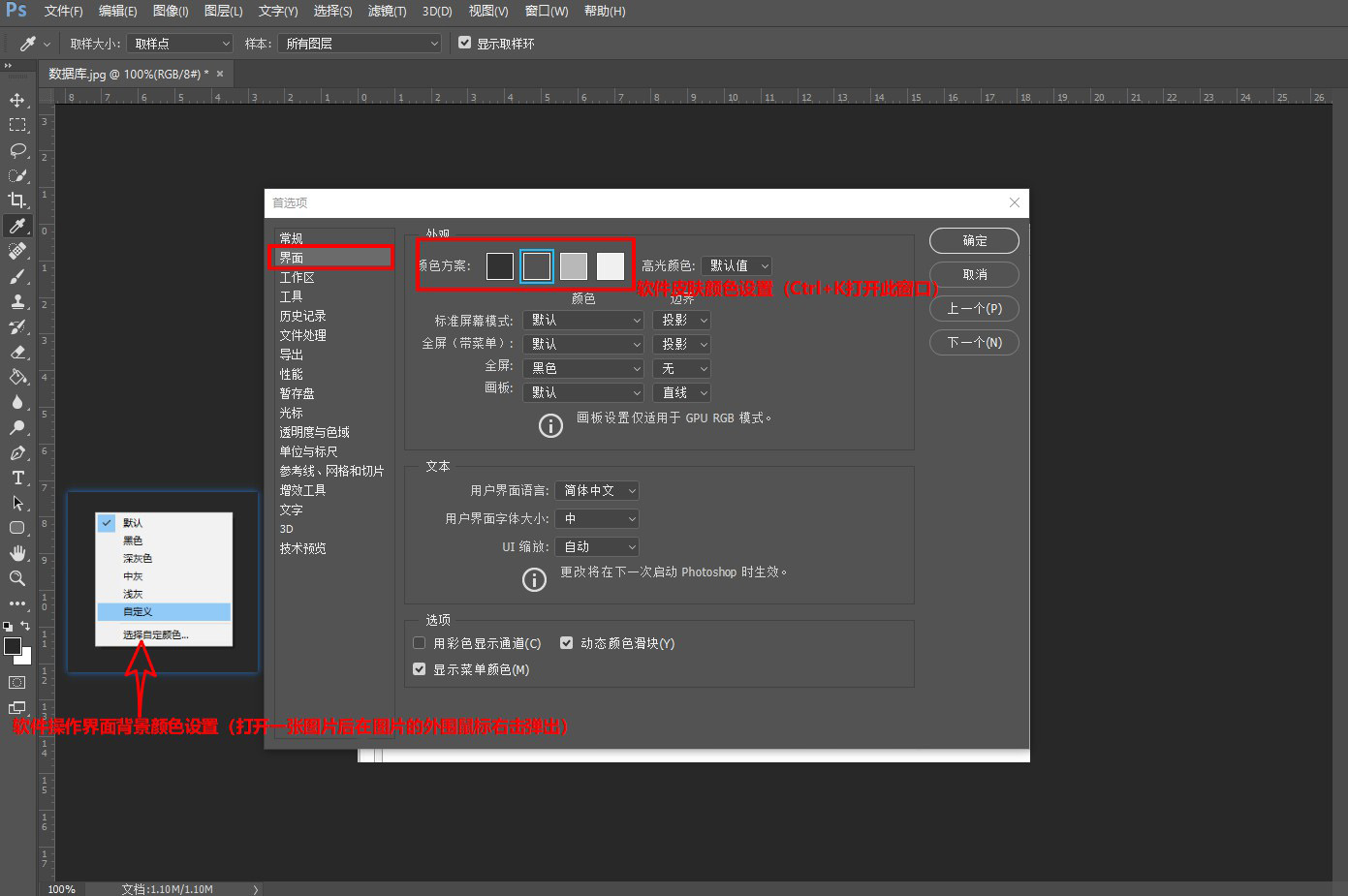Click the swap foreground/background colors icon
Viewport: 1348px width, 896px height.
tap(25, 626)
